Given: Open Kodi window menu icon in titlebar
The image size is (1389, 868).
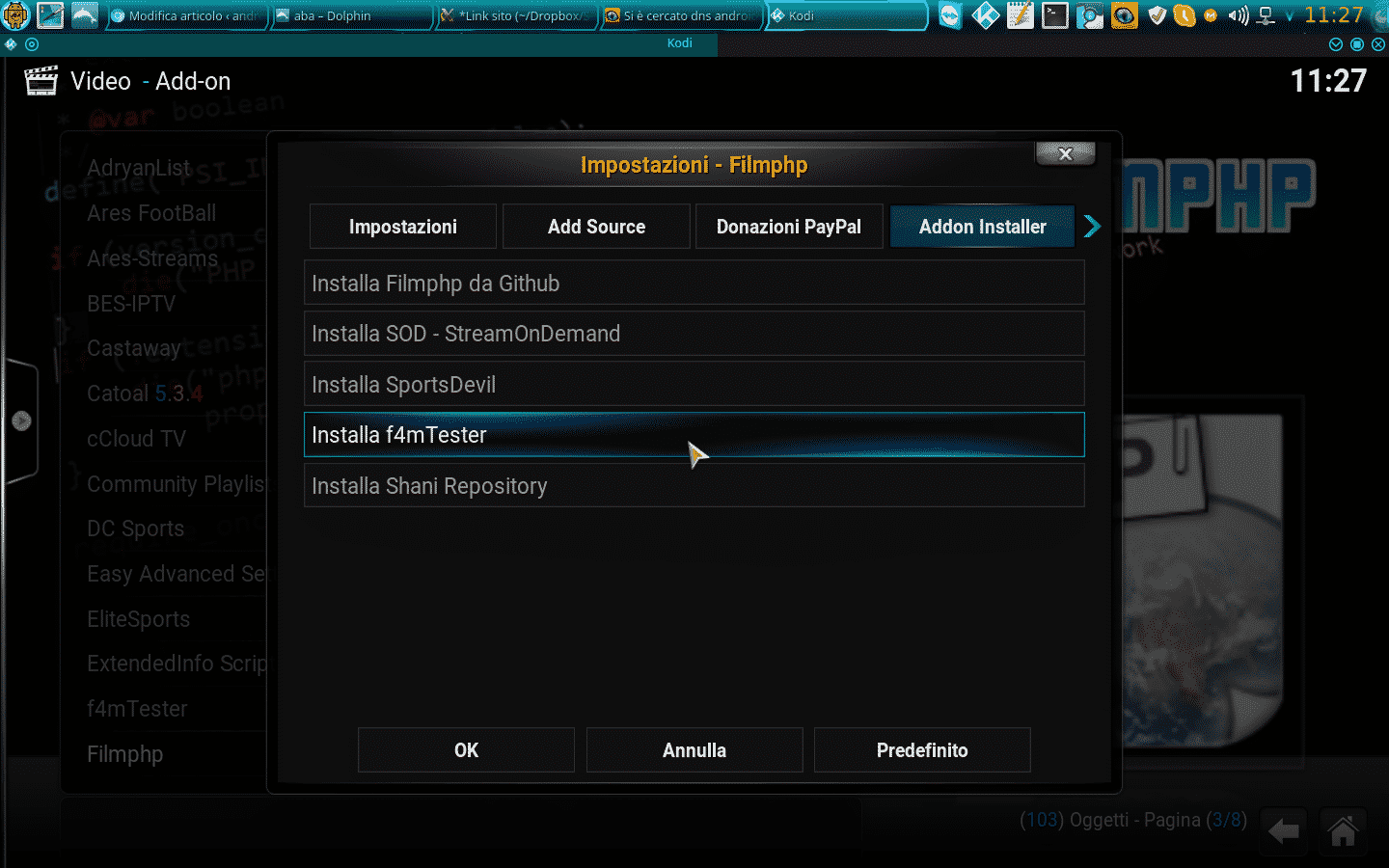Looking at the screenshot, I should click(x=11, y=44).
